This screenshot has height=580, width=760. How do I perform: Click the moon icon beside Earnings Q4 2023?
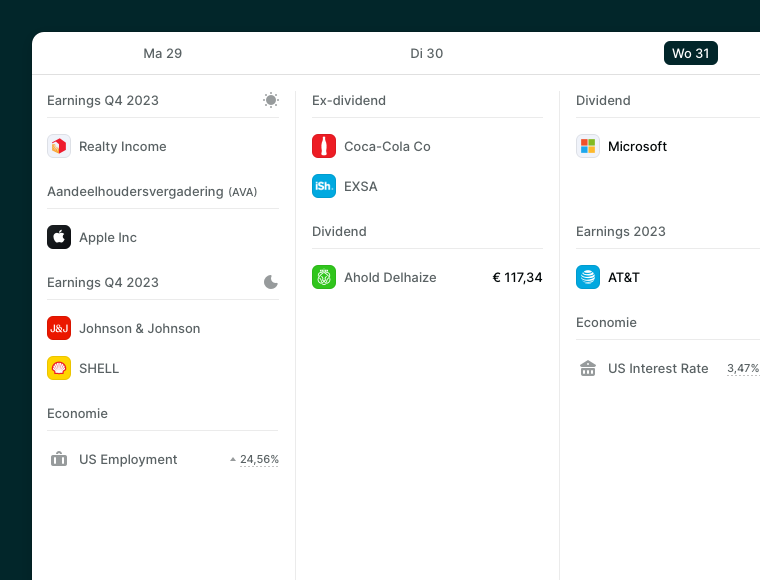click(271, 282)
